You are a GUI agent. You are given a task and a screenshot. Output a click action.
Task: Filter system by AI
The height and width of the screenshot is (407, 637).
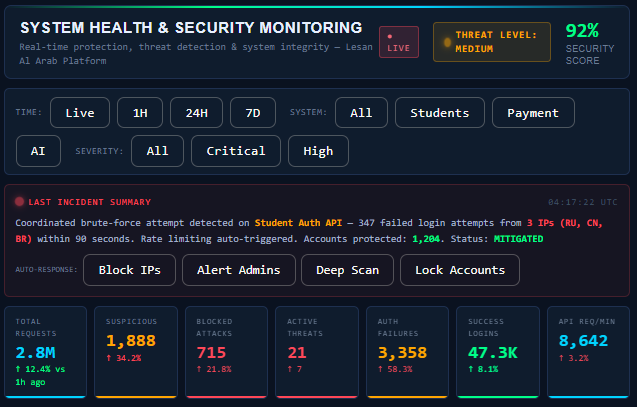point(38,151)
